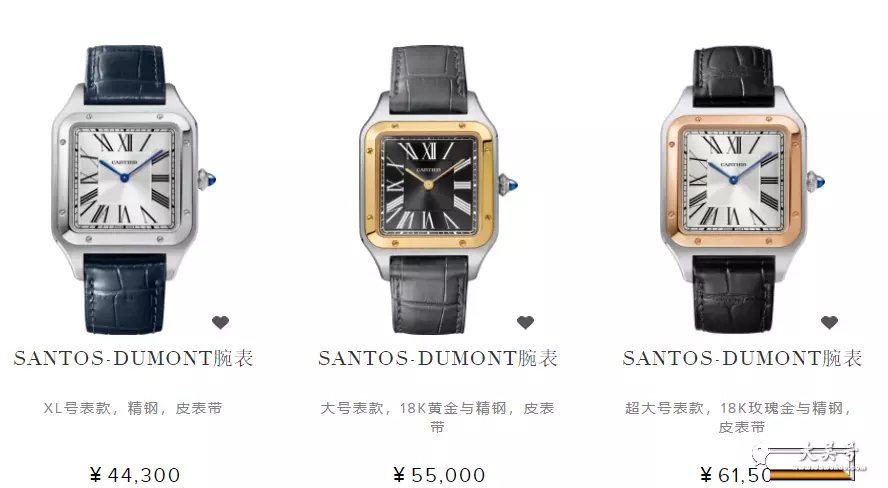Click the grey leather strap below the gold watch

tap(429, 294)
